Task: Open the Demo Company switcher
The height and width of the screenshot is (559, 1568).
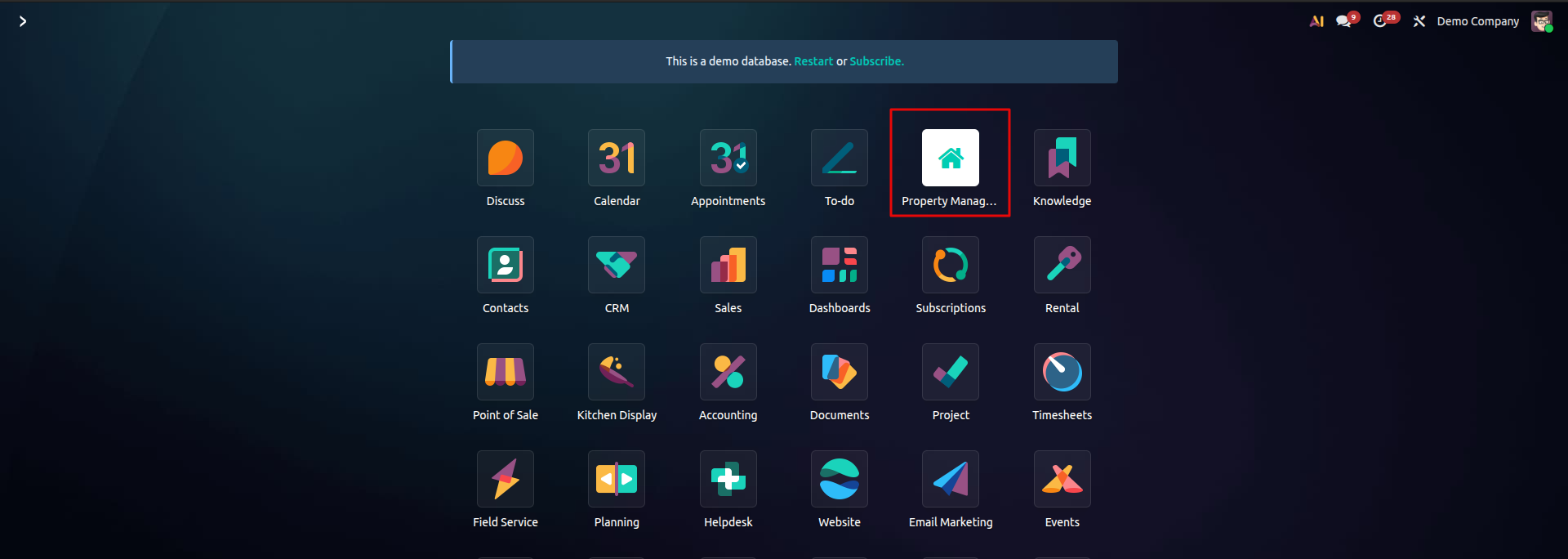Action: pyautogui.click(x=1477, y=21)
